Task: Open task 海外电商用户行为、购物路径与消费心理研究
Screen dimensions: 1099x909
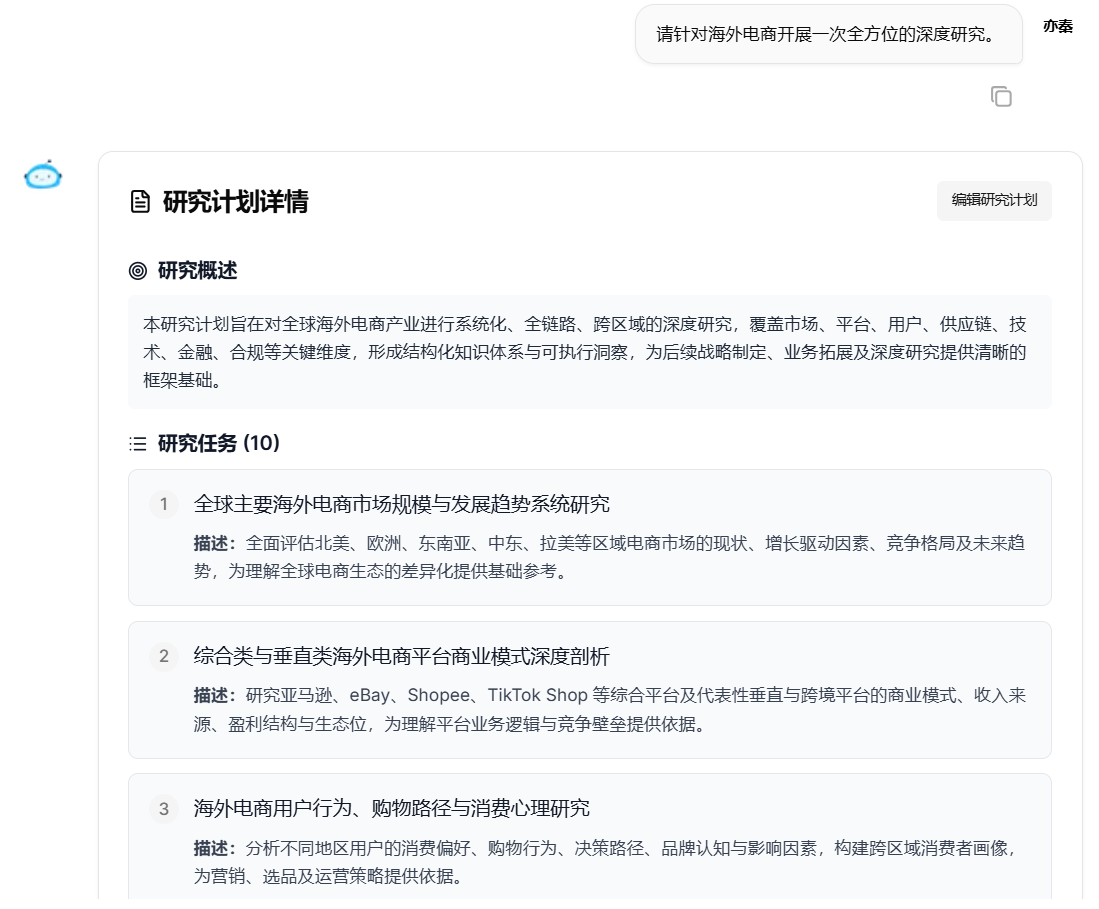Action: [x=391, y=808]
